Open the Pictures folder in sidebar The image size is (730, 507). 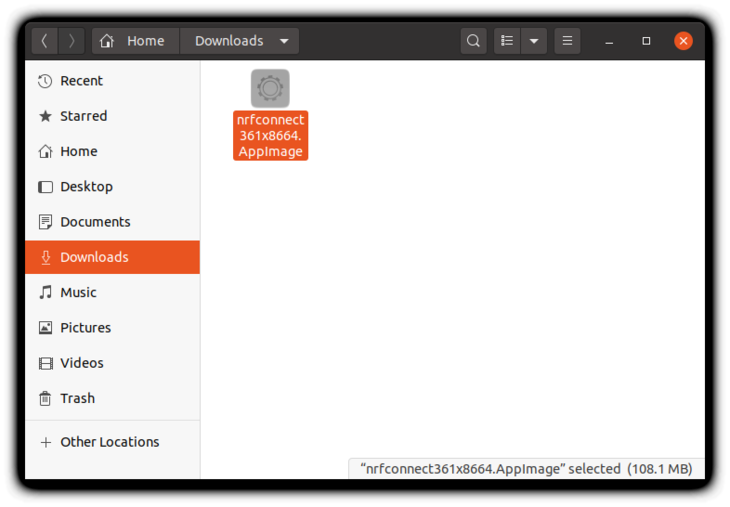pos(113,328)
